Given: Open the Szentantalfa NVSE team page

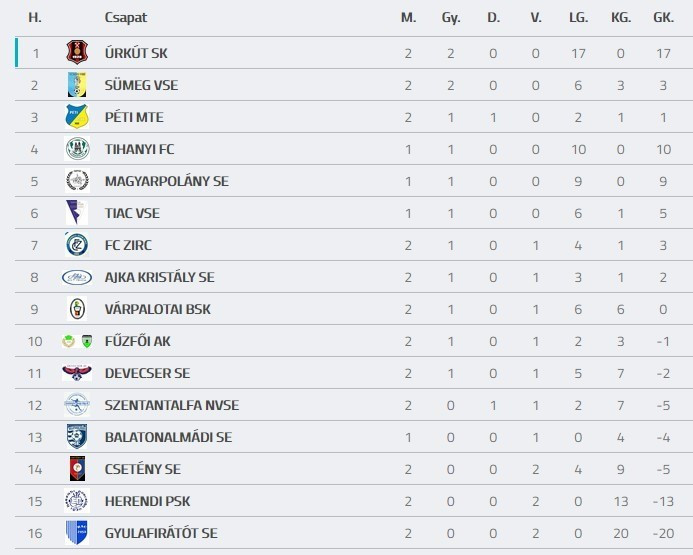Looking at the screenshot, I should pos(171,405).
